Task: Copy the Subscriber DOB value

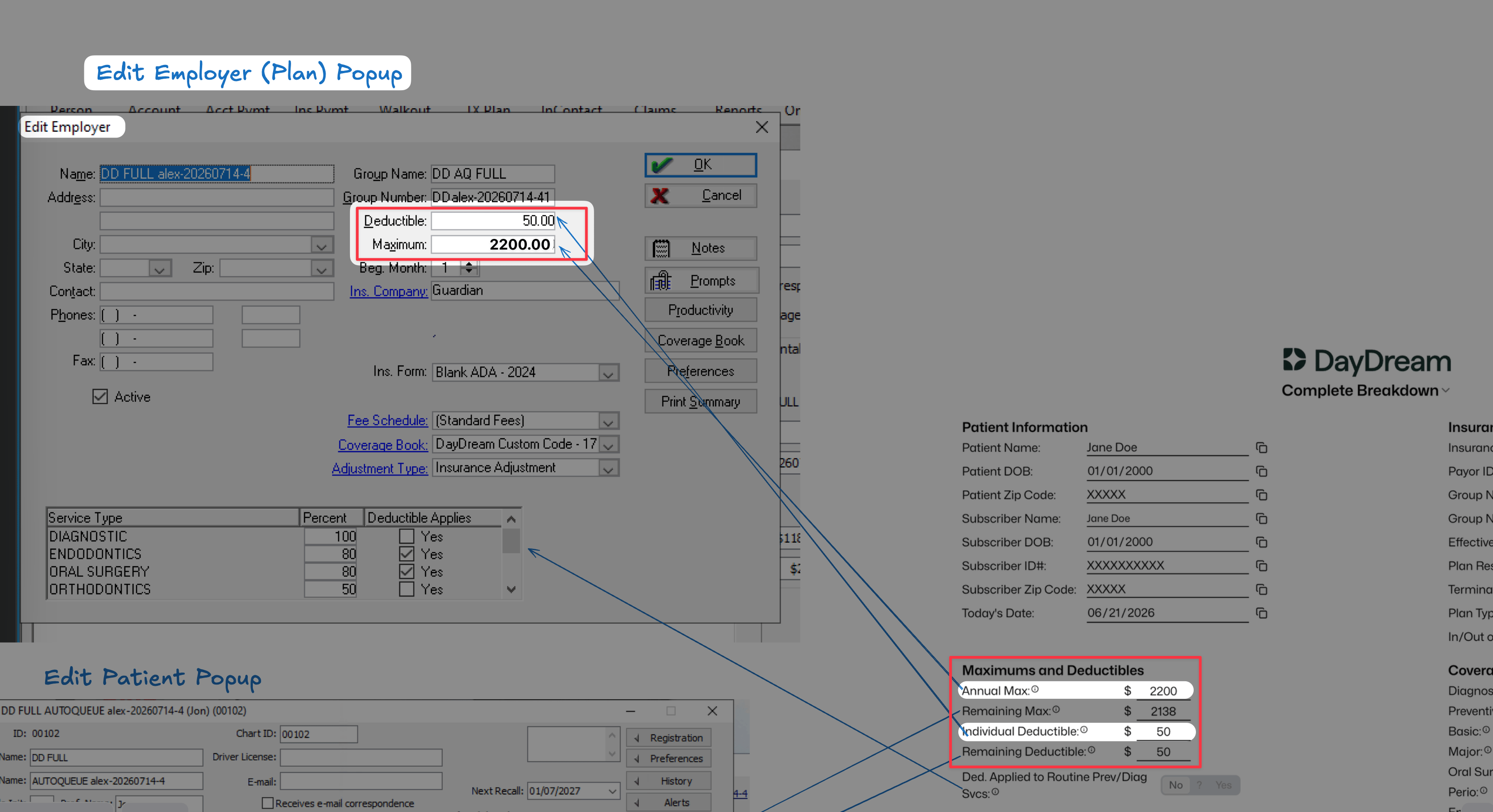Action: [x=1261, y=542]
